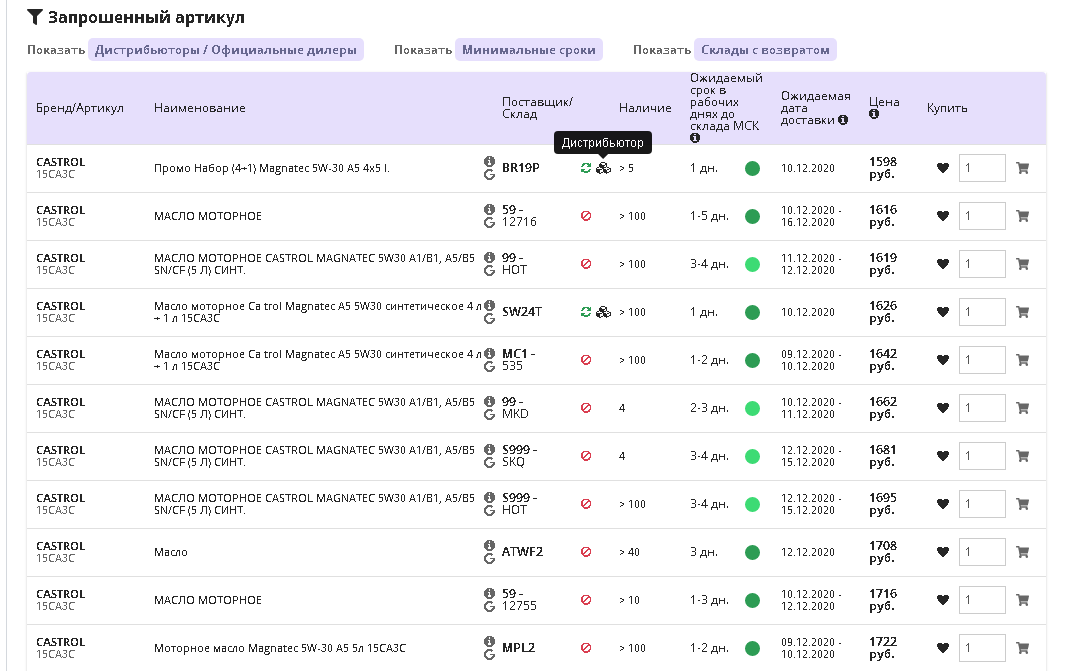Image resolution: width=1074 pixels, height=671 pixels.
Task: Select supplier code ATWF2
Action: (x=522, y=552)
